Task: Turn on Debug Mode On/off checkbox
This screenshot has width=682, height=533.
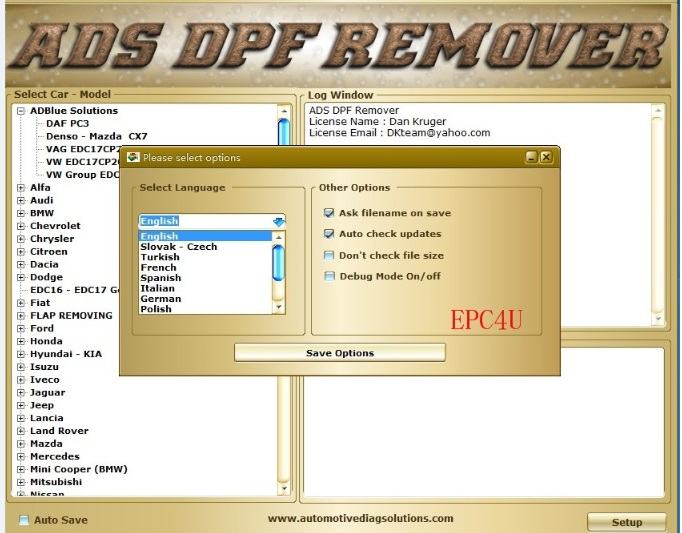Action: click(x=329, y=276)
